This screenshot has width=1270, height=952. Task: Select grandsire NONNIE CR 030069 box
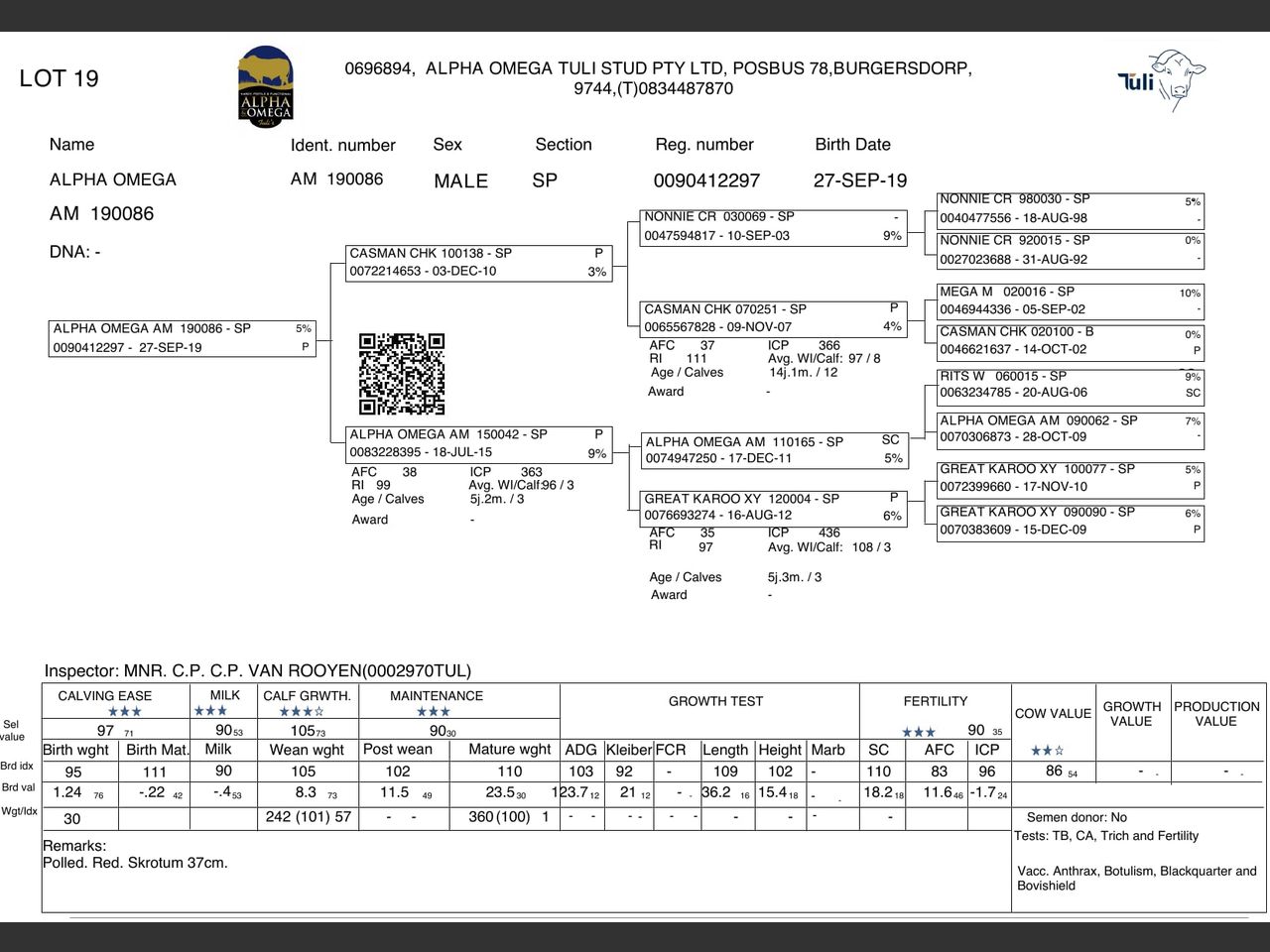(773, 226)
